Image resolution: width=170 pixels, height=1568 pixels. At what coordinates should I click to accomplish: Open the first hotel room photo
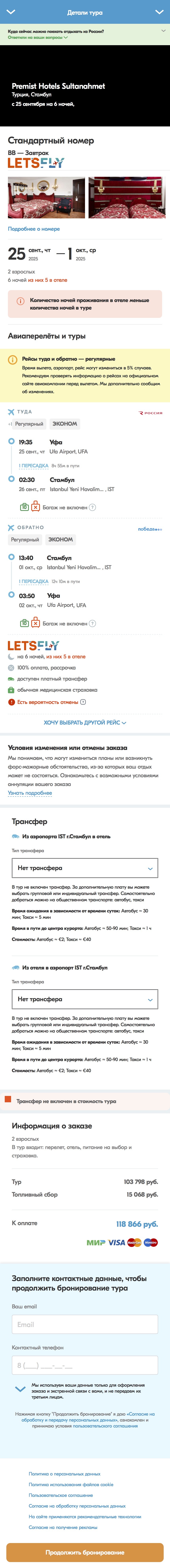coord(46,197)
